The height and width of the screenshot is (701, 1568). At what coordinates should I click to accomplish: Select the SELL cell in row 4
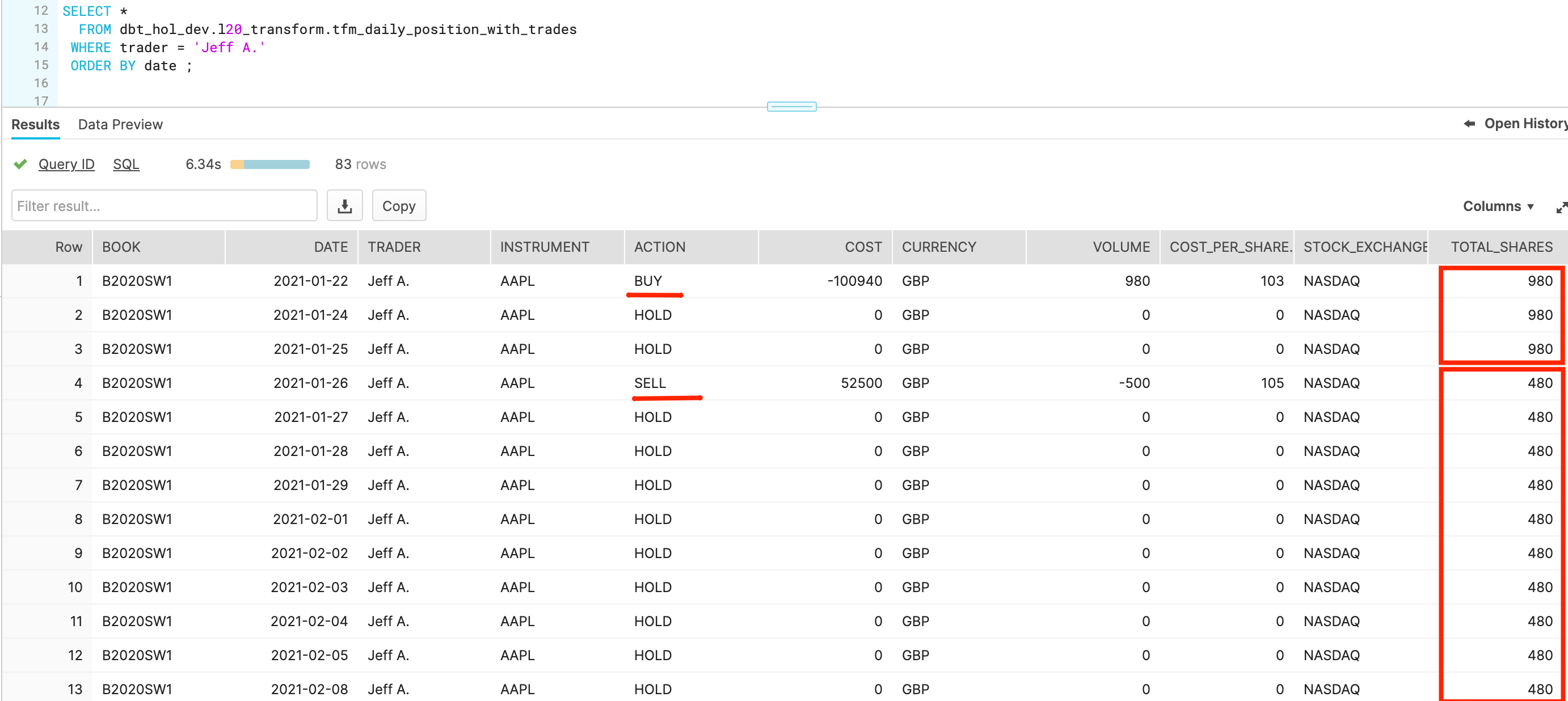point(650,383)
